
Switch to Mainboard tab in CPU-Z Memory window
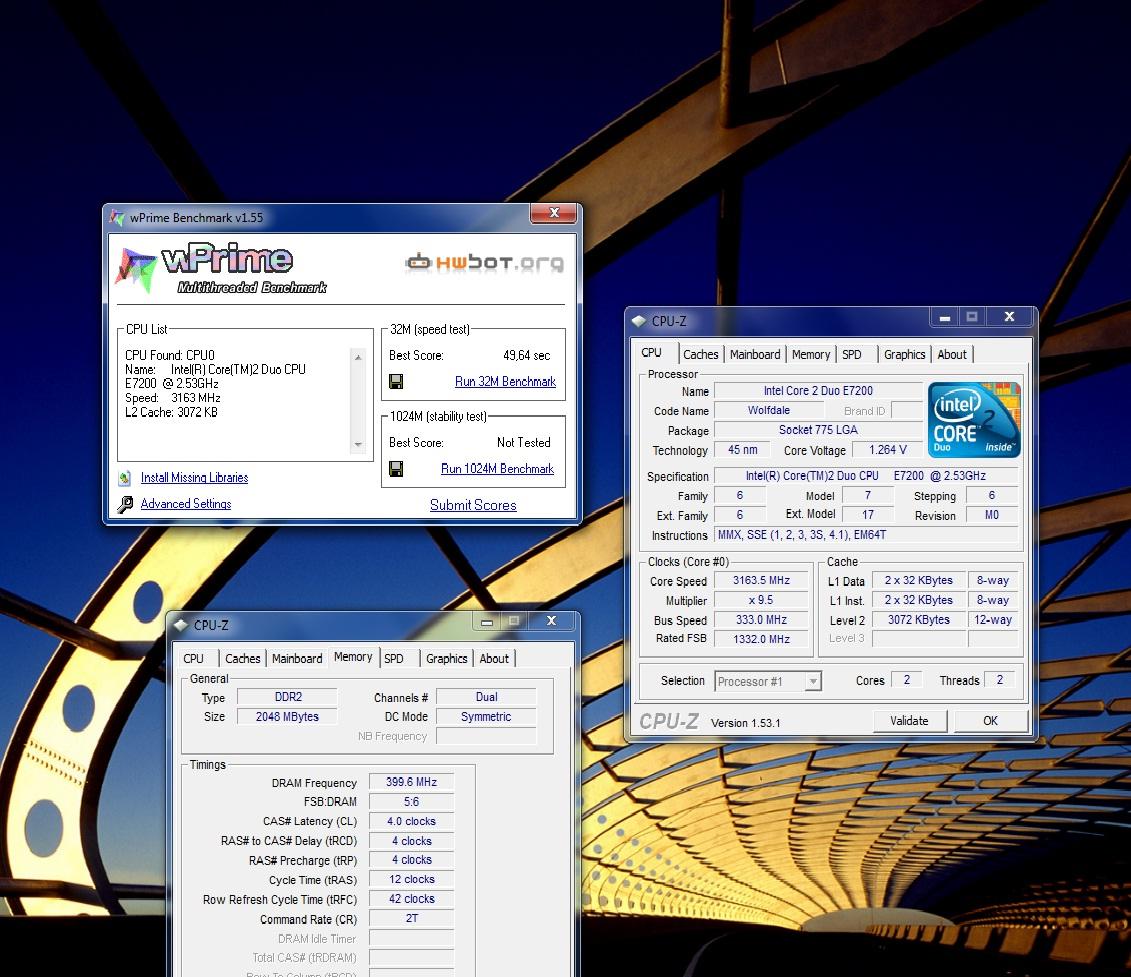pos(296,658)
